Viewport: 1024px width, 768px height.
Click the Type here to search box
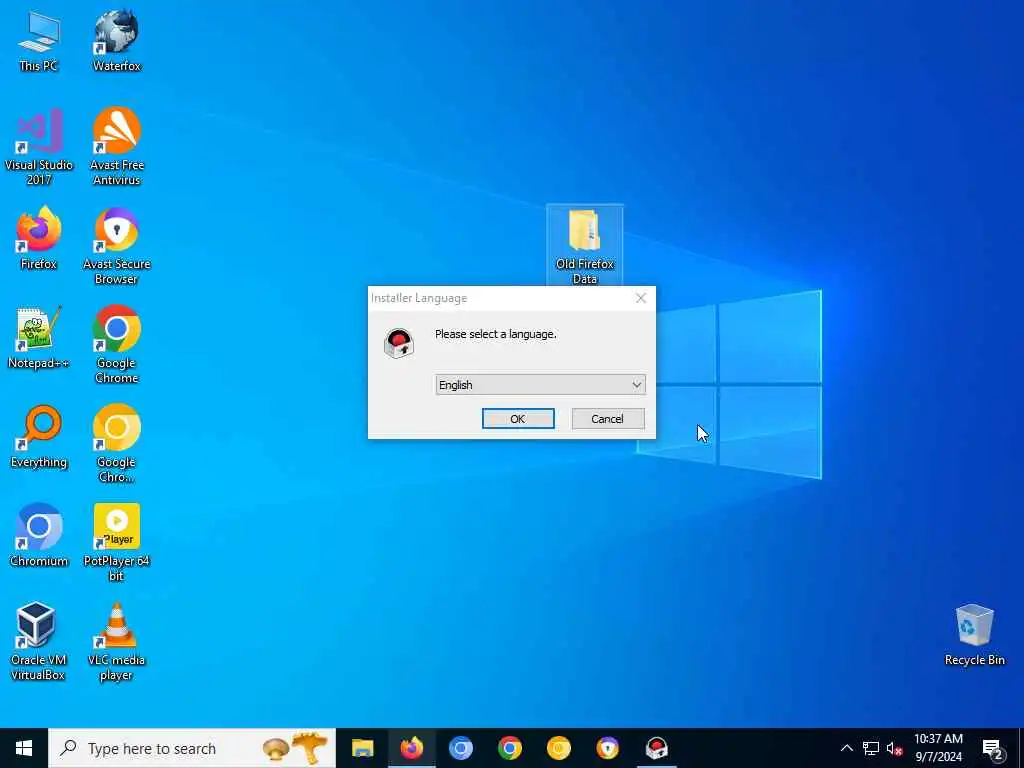click(192, 748)
